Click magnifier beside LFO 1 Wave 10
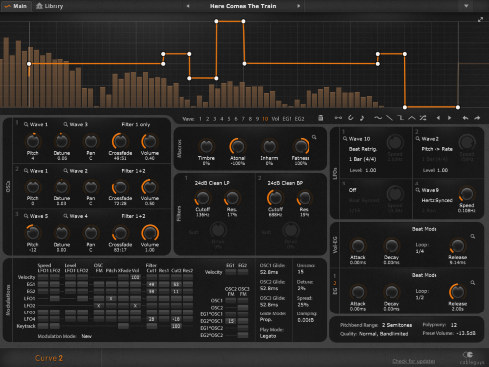 [x=345, y=139]
